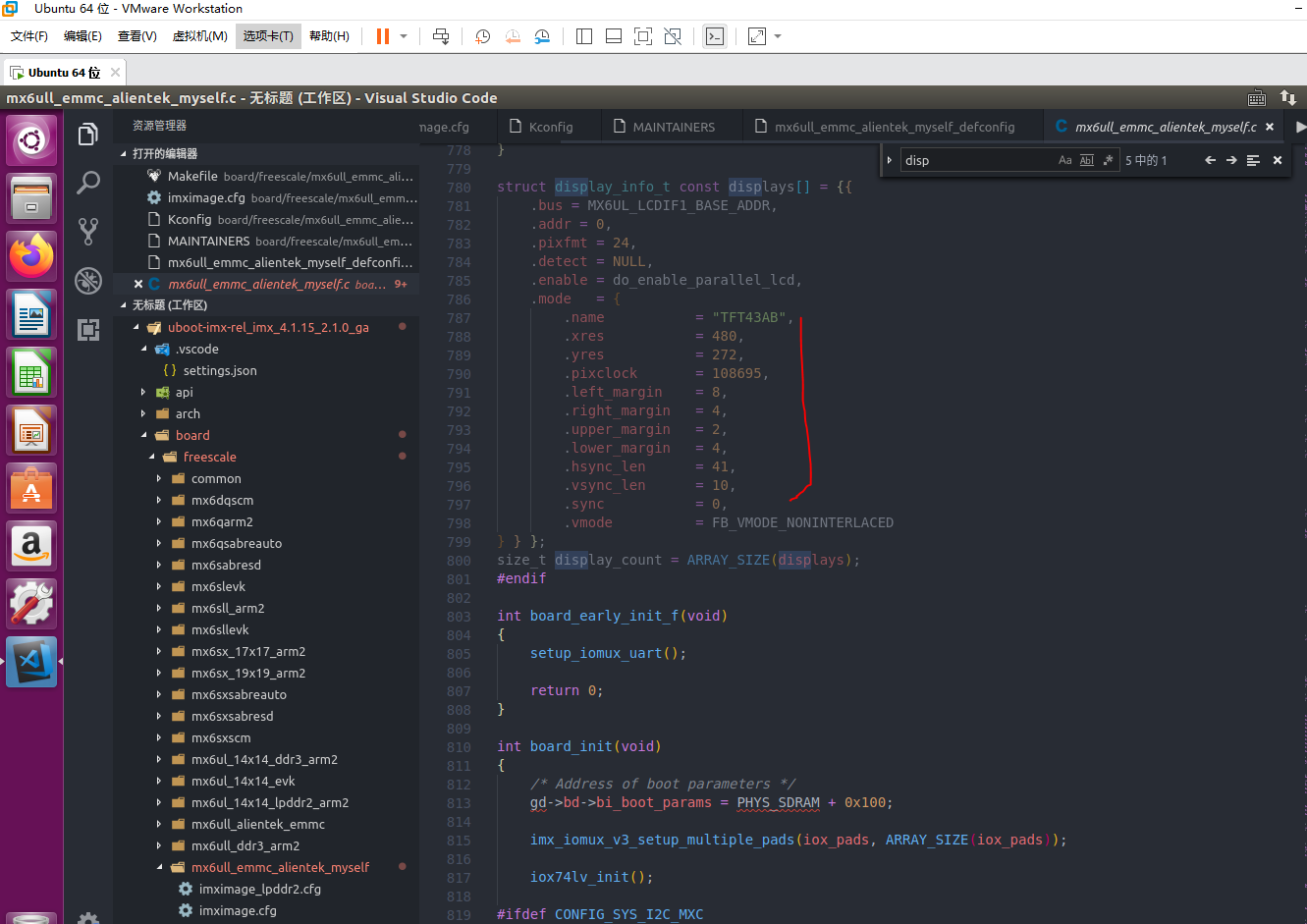Open System Settings from the dock
Viewport: 1307px width, 924px height.
coord(31,603)
